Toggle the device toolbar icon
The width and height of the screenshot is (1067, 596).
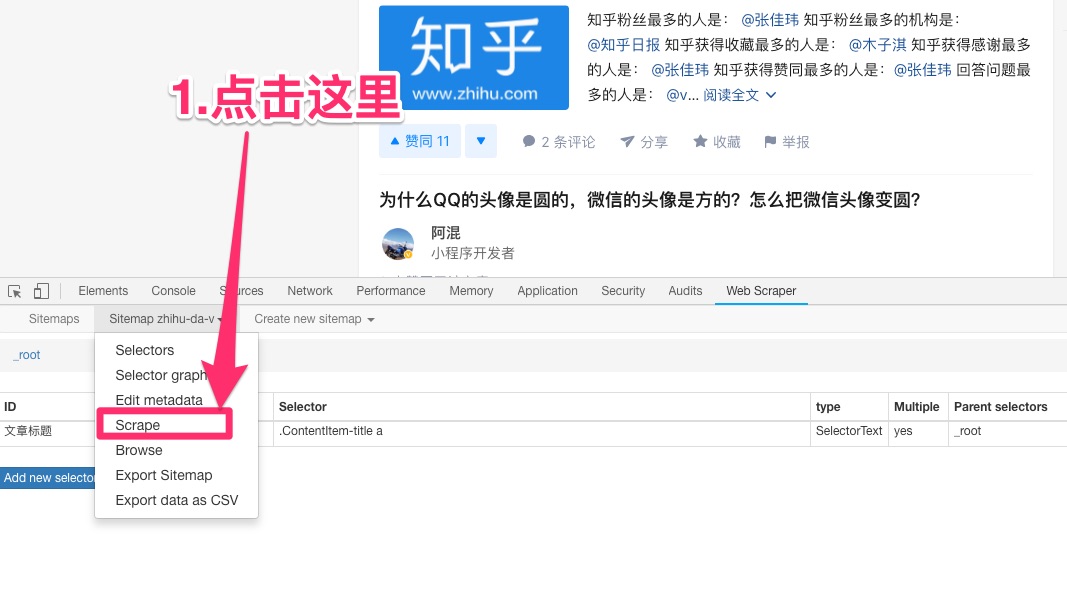(41, 291)
